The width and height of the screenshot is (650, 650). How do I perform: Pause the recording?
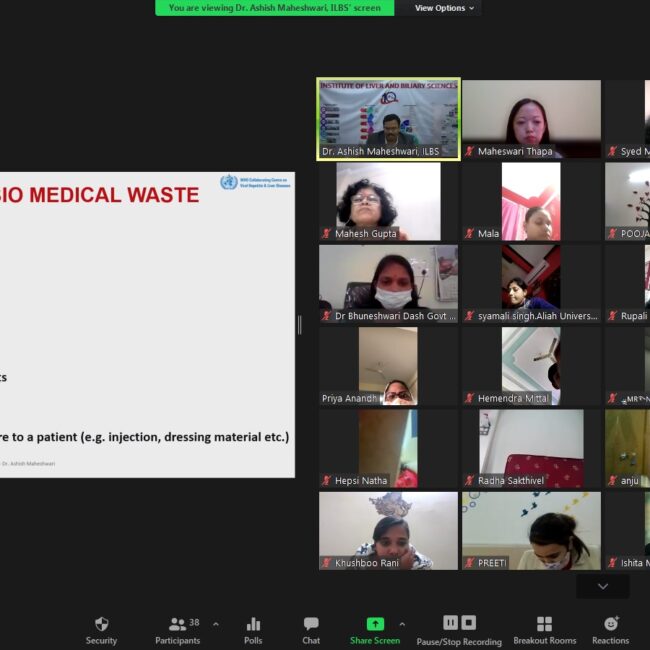click(450, 623)
